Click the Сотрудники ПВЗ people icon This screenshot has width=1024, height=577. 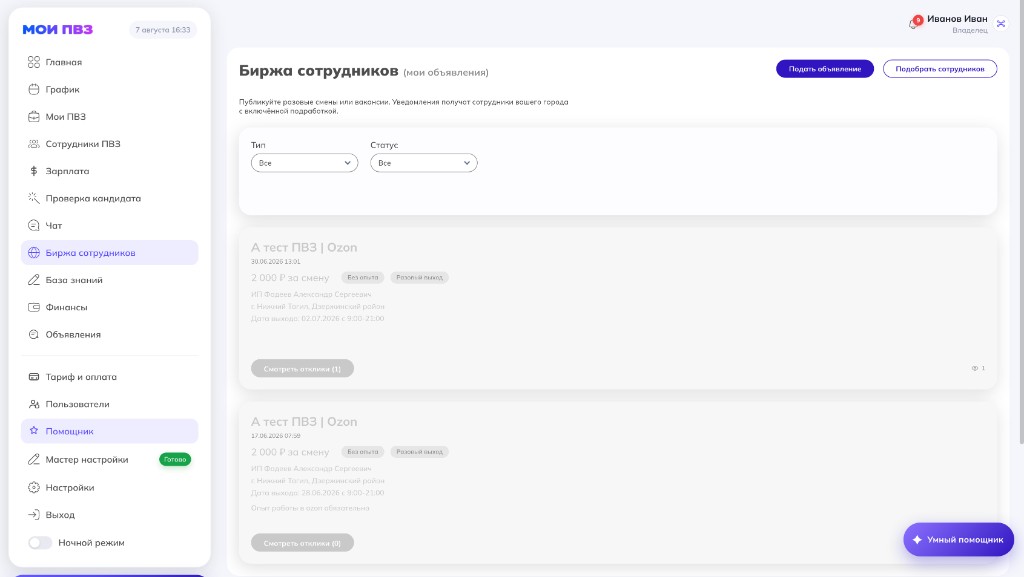[34, 144]
